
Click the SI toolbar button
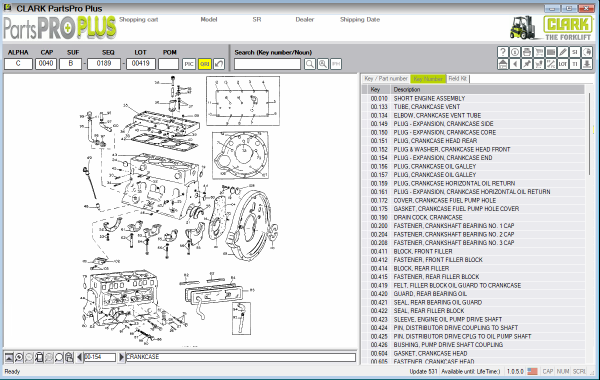(575, 52)
